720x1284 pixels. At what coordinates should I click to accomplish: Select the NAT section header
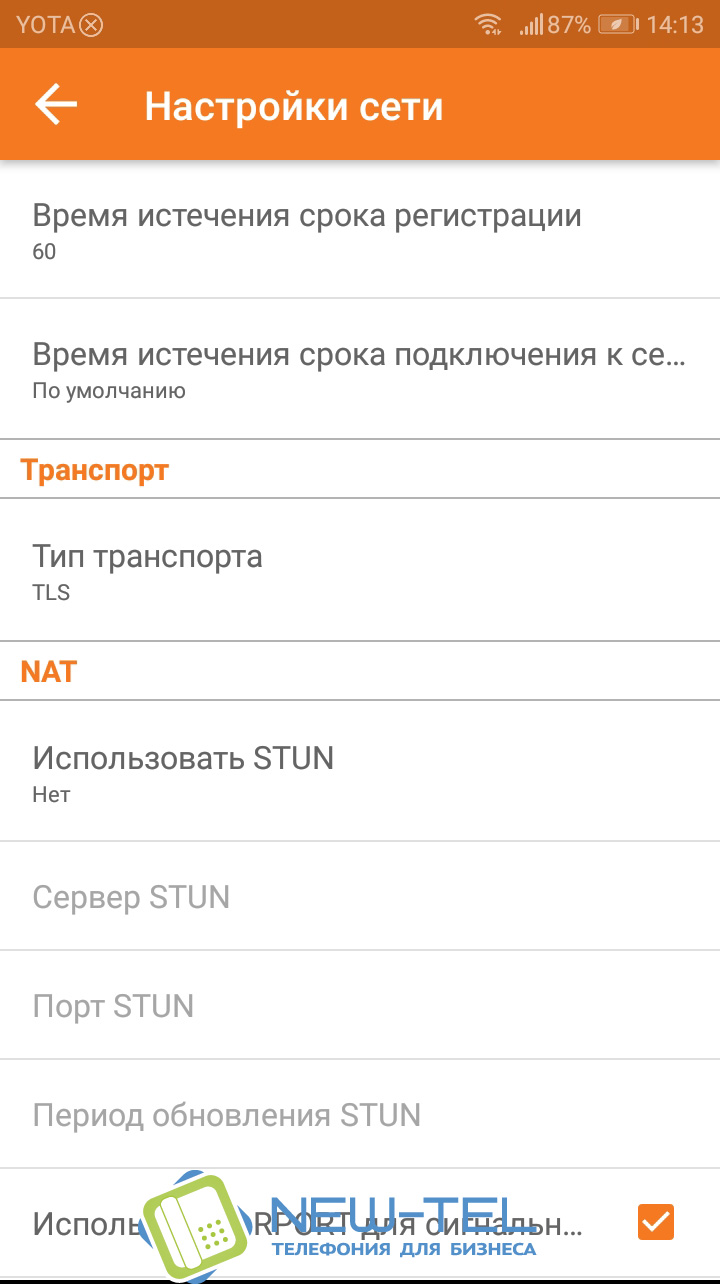49,671
